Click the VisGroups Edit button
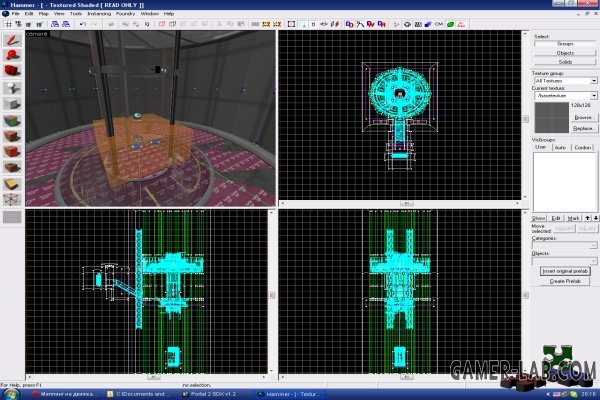 (x=556, y=218)
